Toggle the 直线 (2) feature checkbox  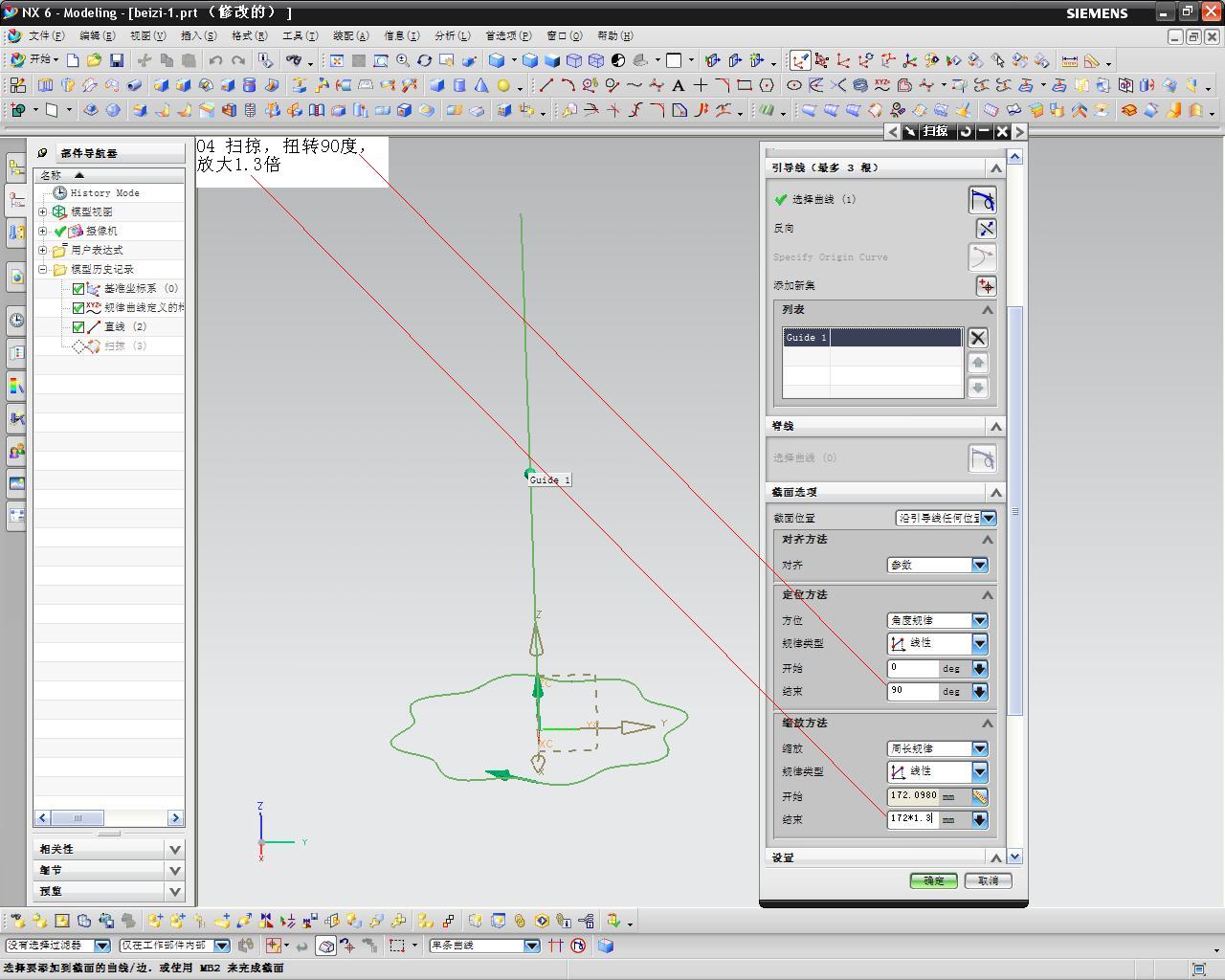point(78,326)
